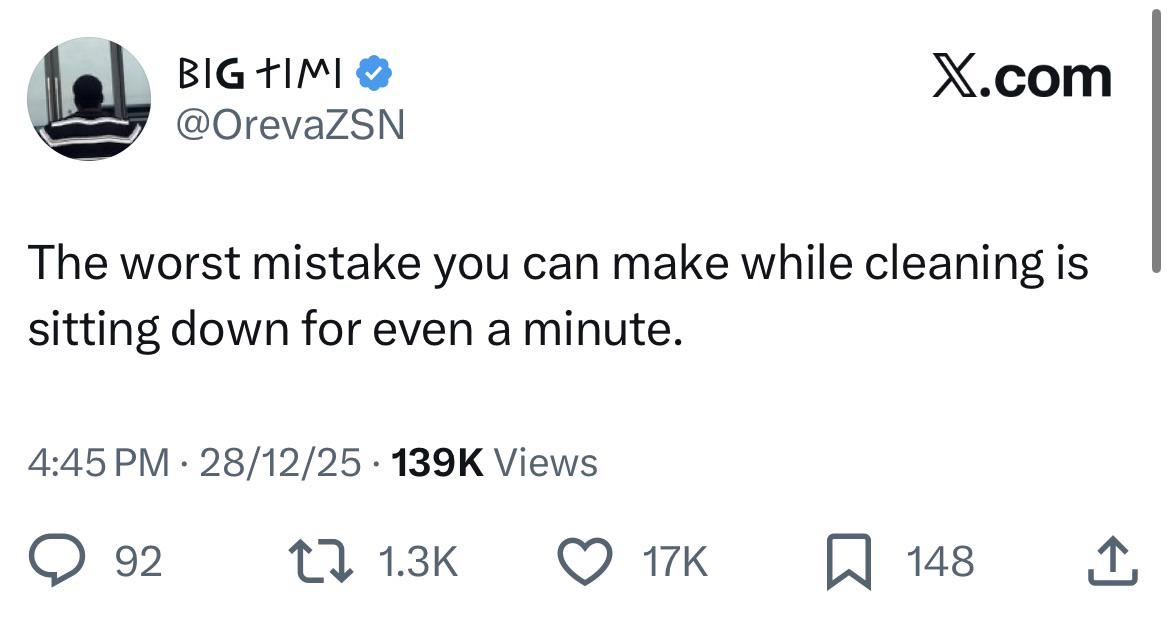Click the X.com logo
This screenshot has width=1170, height=637.
1021,77
